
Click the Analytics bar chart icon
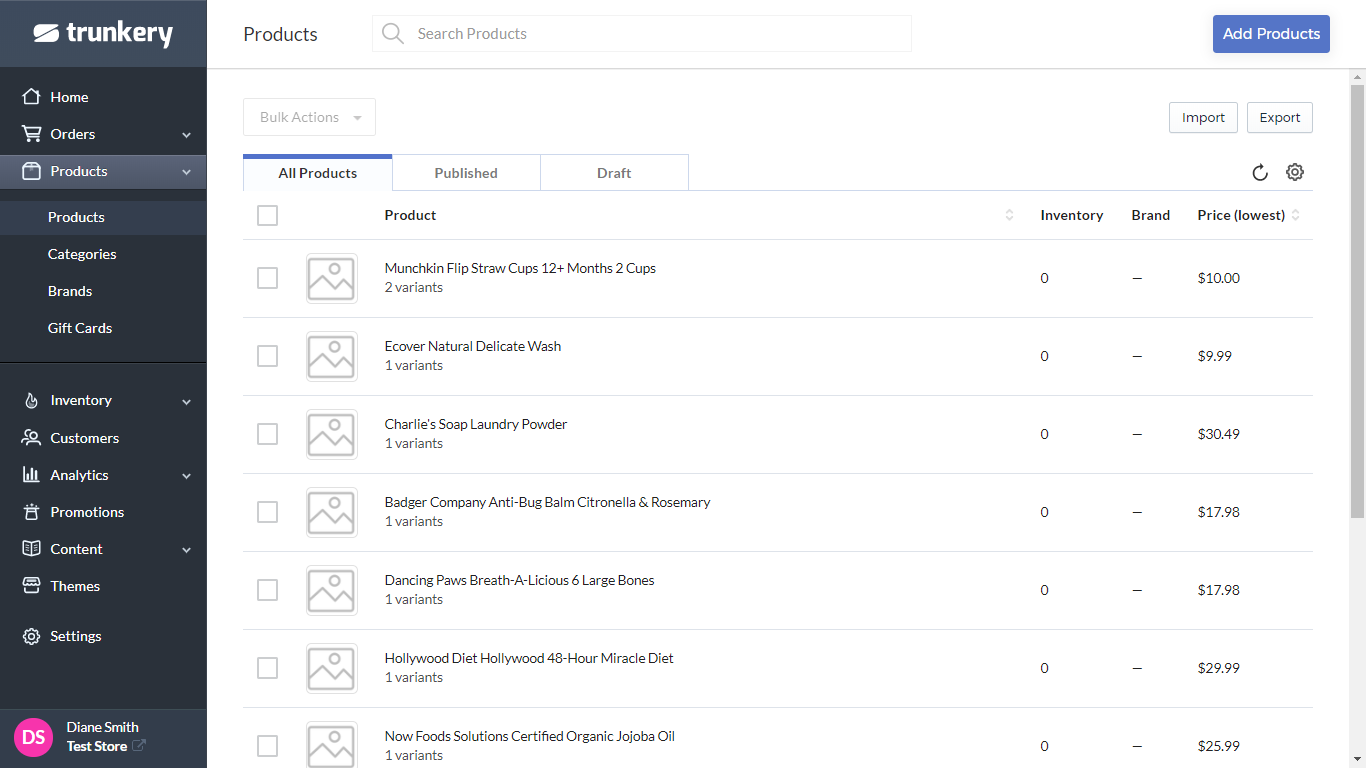(31, 475)
